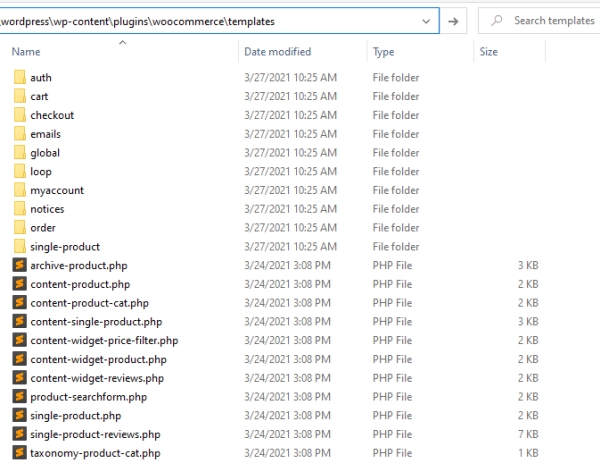
Task: Select the file single-product-reviews.php
Action: pyautogui.click(x=95, y=435)
